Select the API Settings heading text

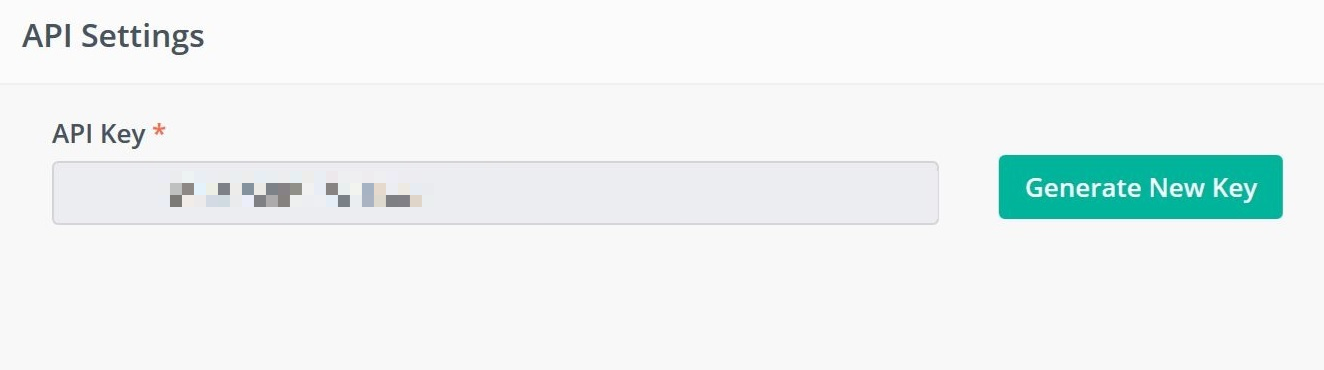[x=113, y=37]
